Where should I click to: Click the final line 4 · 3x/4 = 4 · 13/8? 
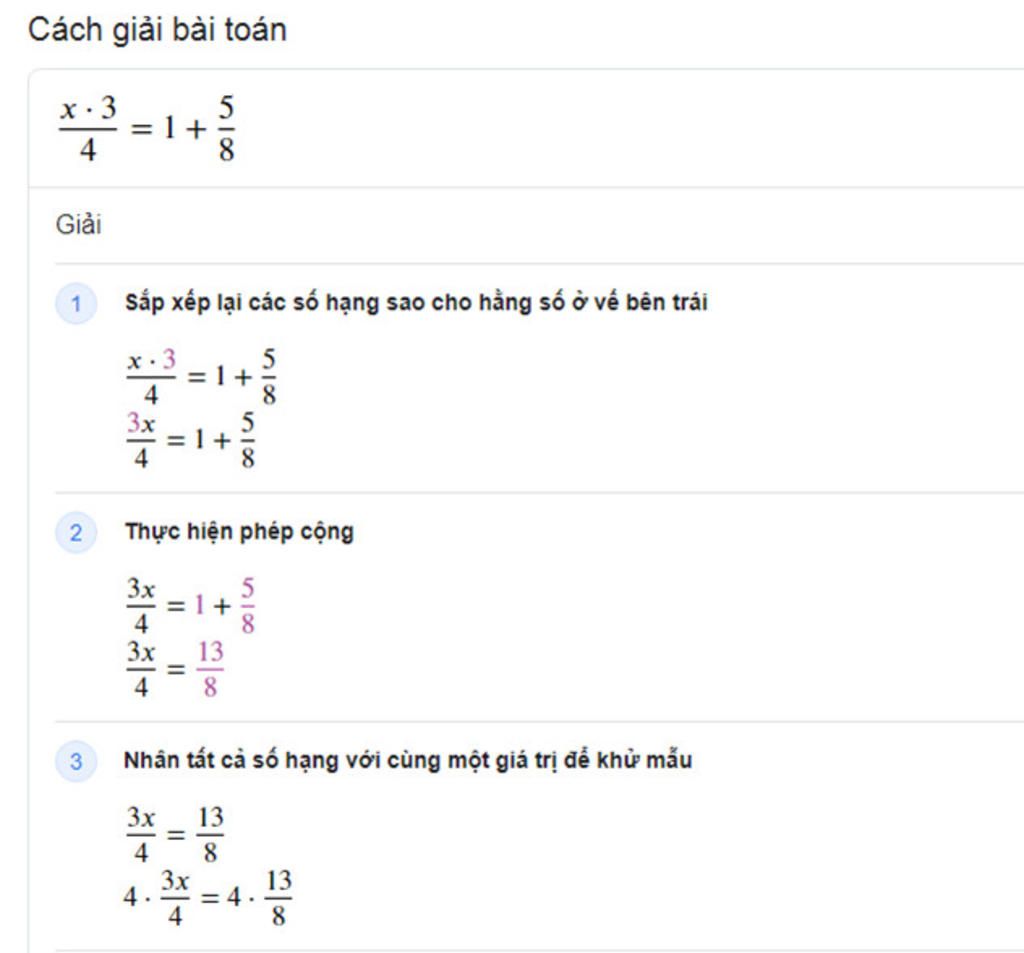point(208,897)
